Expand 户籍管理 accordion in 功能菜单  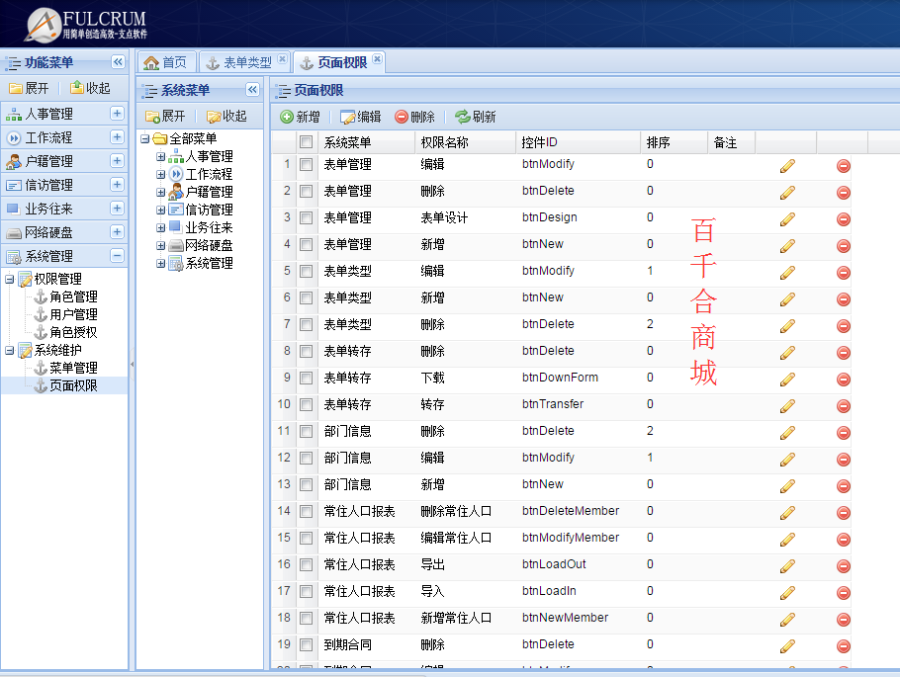coord(117,160)
